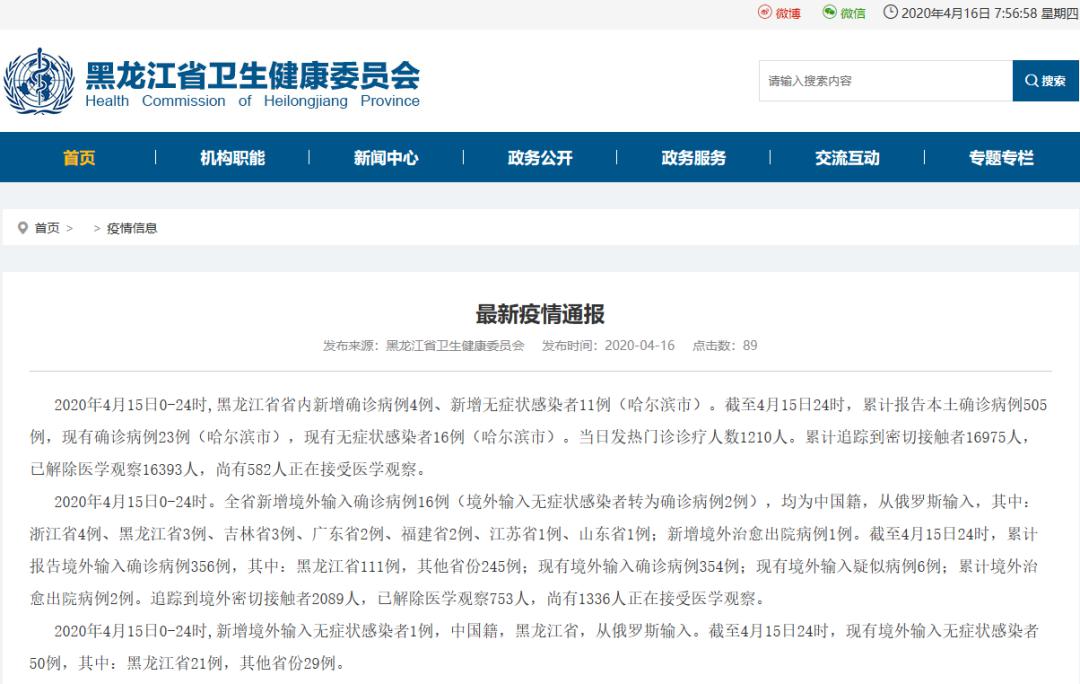1080x684 pixels.
Task: Select 政务公开 in the navigation bar
Action: [x=540, y=158]
